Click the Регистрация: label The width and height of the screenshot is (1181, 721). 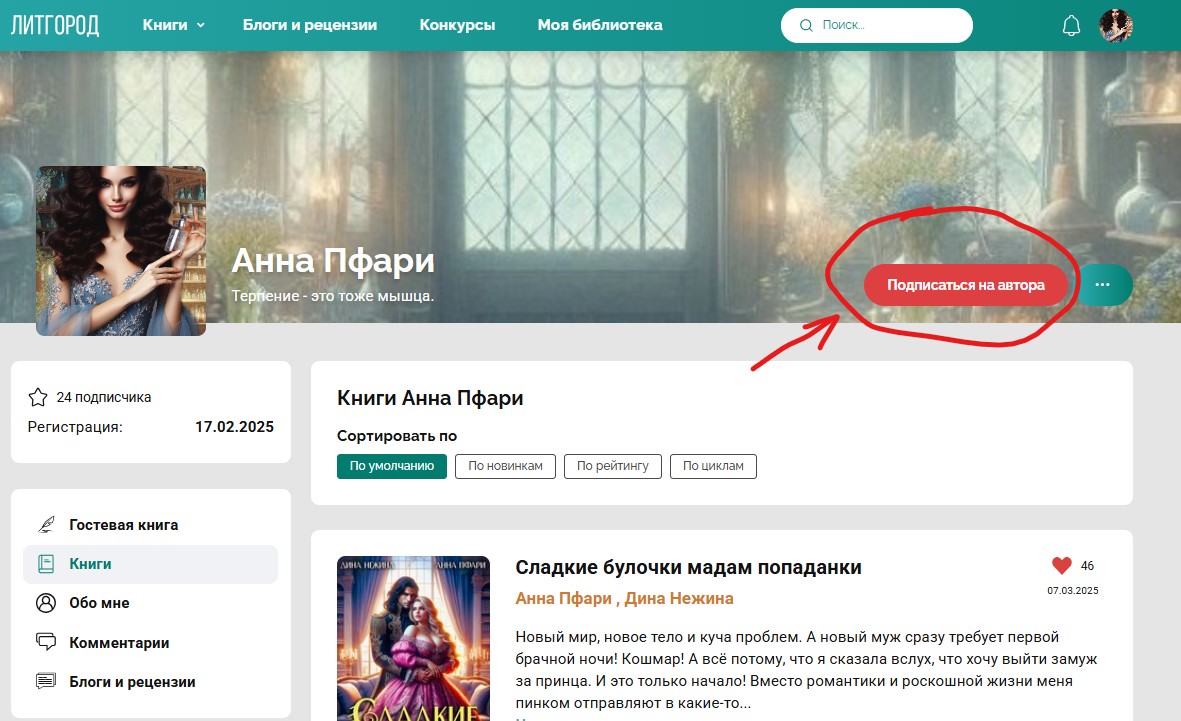click(x=75, y=427)
